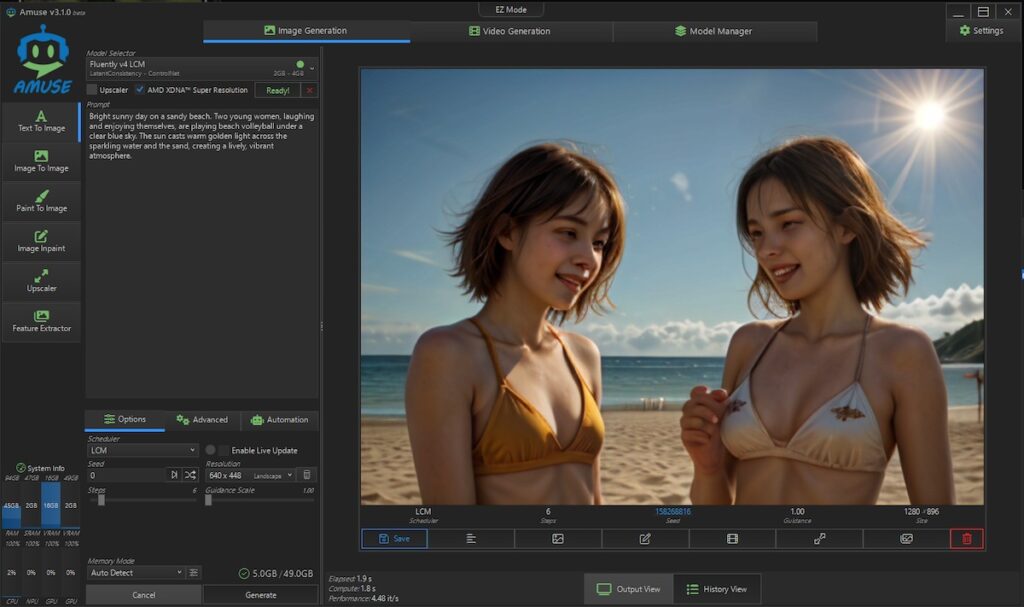Image resolution: width=1024 pixels, height=607 pixels.
Task: Open the Memory Mode Auto Detect dropdown
Action: coord(136,573)
